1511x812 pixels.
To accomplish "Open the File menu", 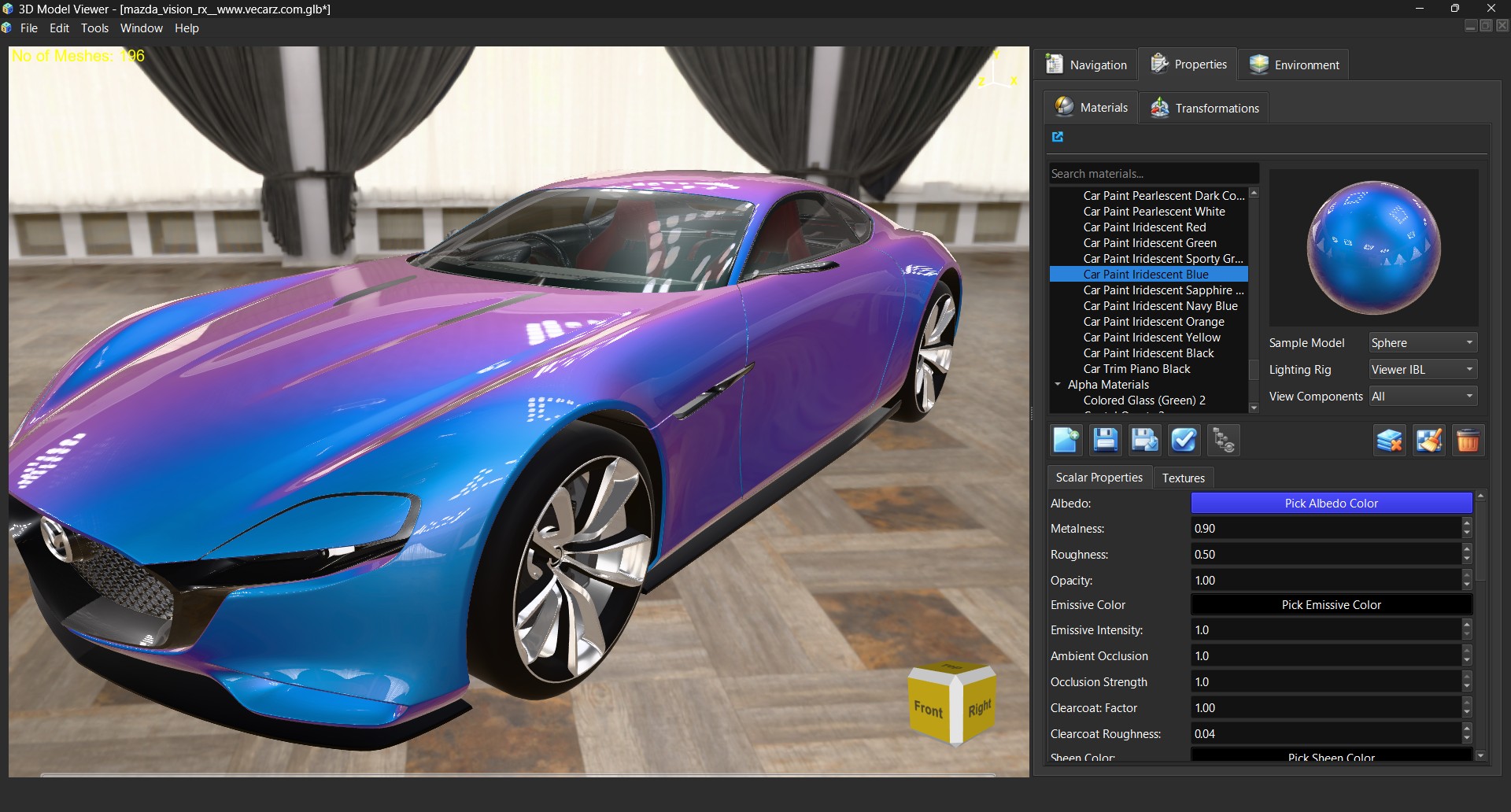I will click(x=29, y=28).
